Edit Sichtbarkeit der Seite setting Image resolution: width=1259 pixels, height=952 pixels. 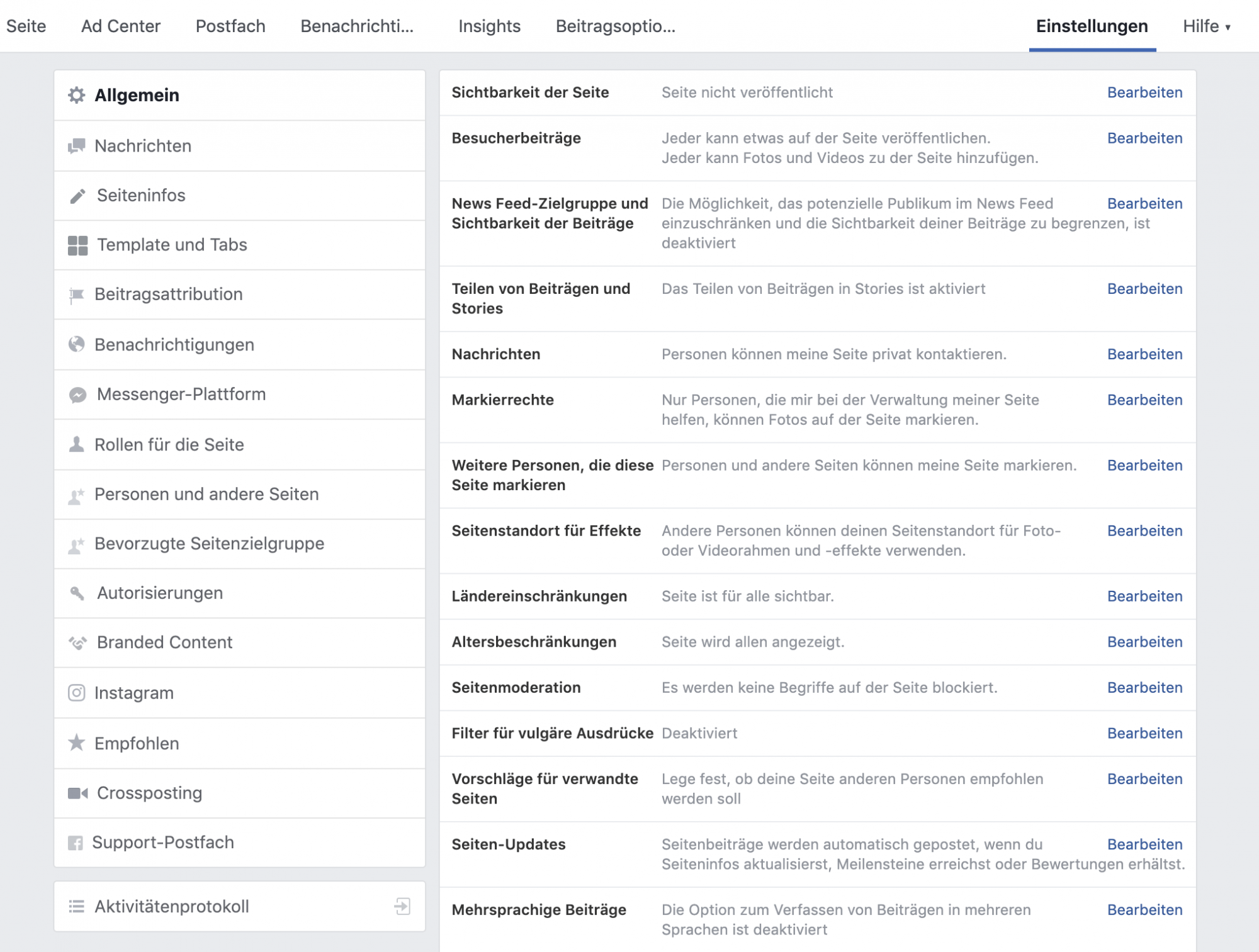click(1144, 92)
